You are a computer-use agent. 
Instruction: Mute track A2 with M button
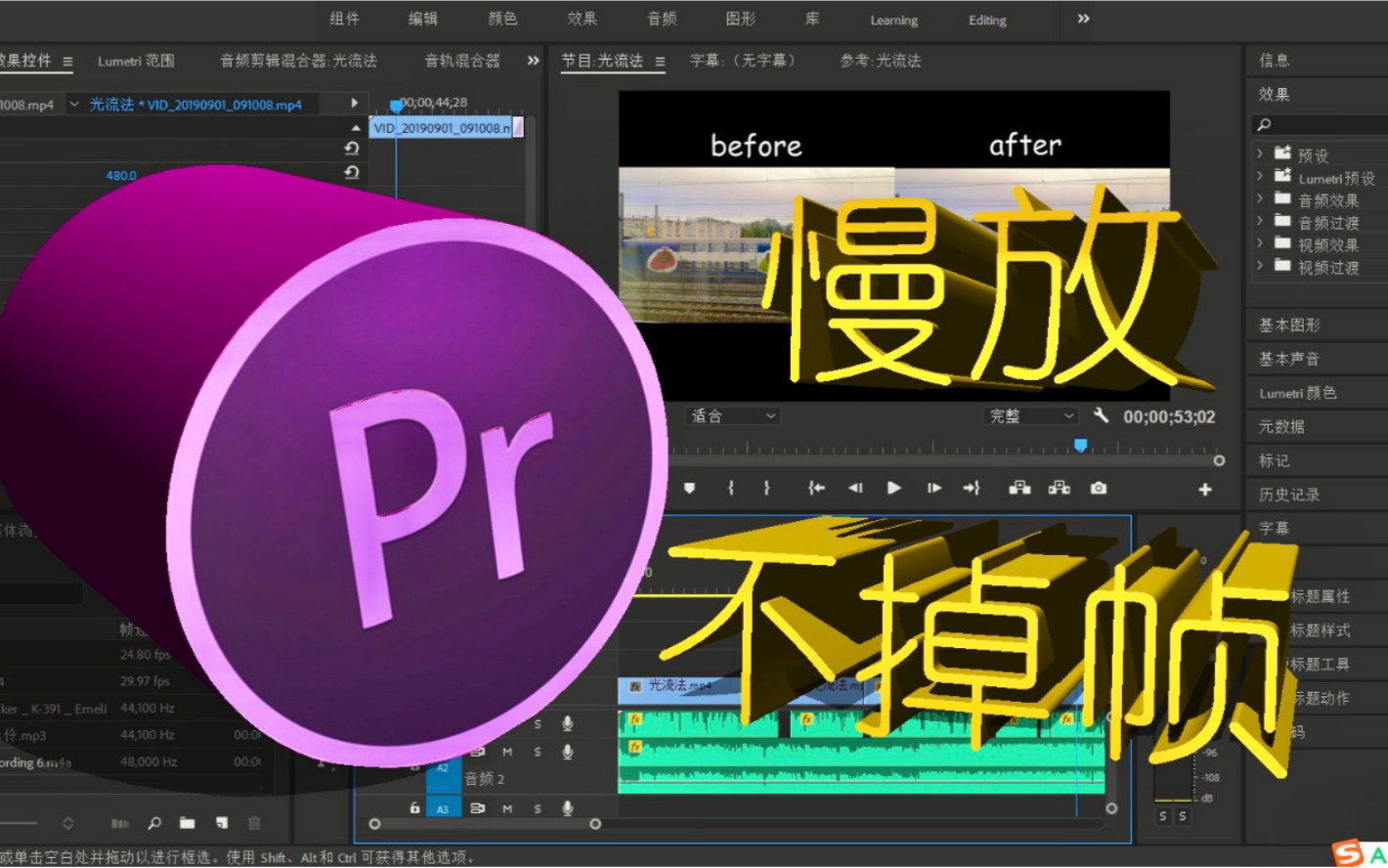click(507, 752)
